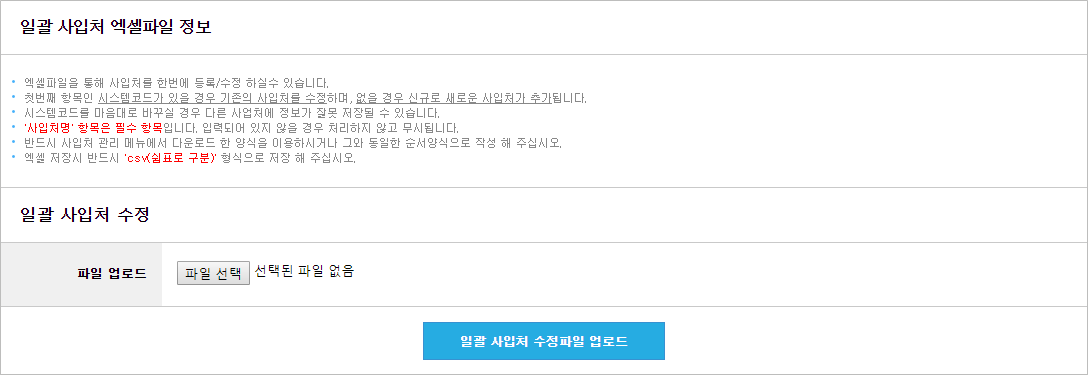Click the 선택된 파일 없음 status text
Image resolution: width=1088 pixels, height=375 pixels.
tap(305, 272)
